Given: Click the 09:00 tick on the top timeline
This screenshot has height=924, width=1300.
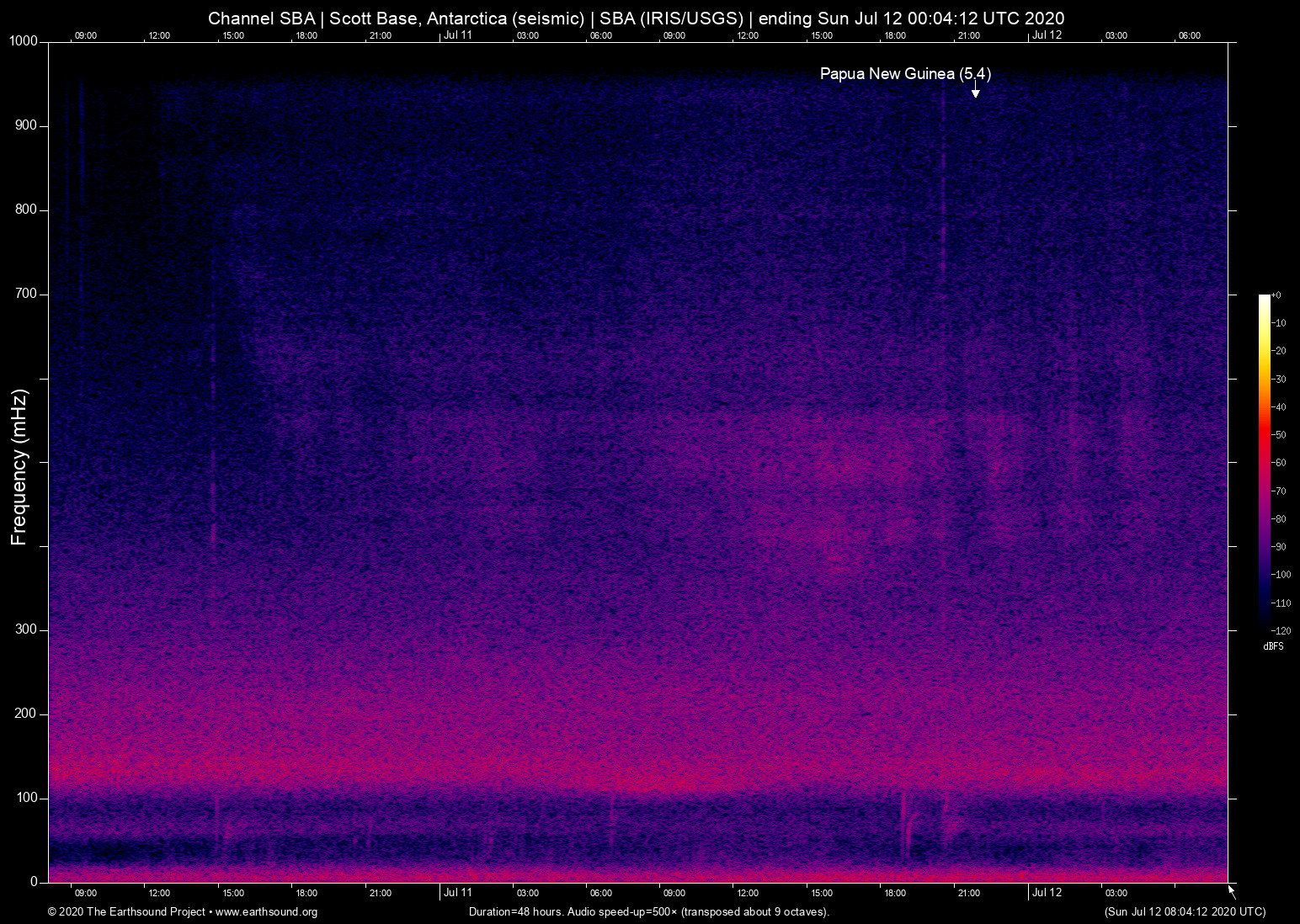Looking at the screenshot, I should [x=86, y=35].
